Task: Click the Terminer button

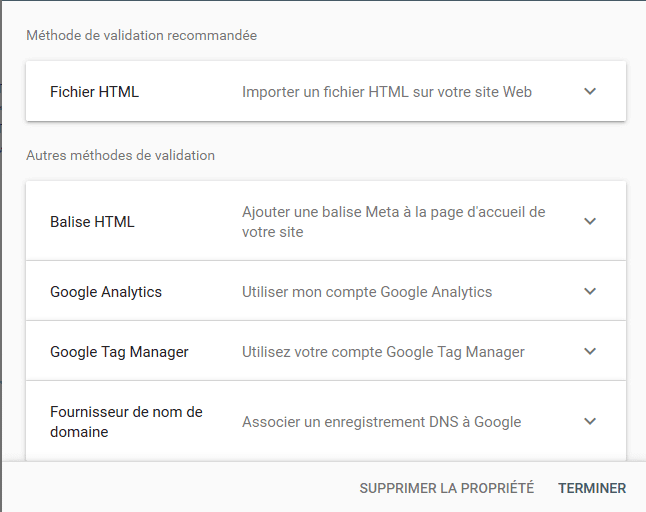Action: (x=592, y=488)
